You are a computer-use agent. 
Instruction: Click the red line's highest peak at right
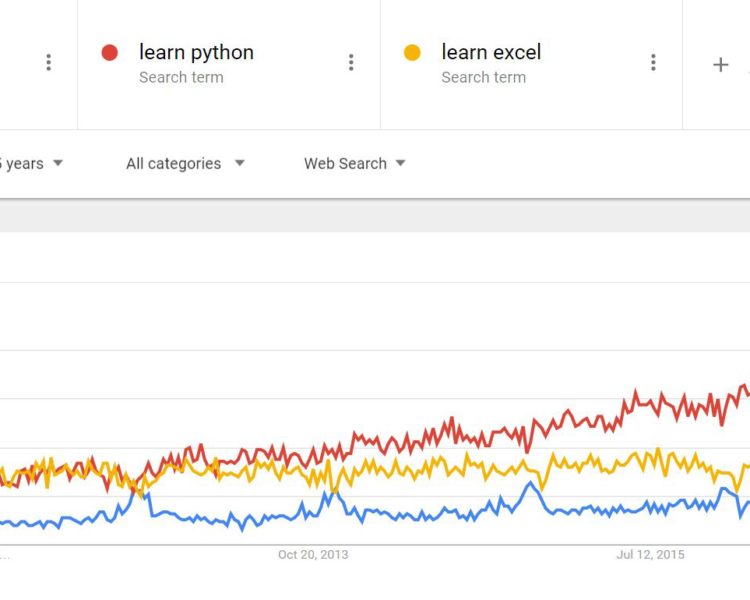click(743, 386)
